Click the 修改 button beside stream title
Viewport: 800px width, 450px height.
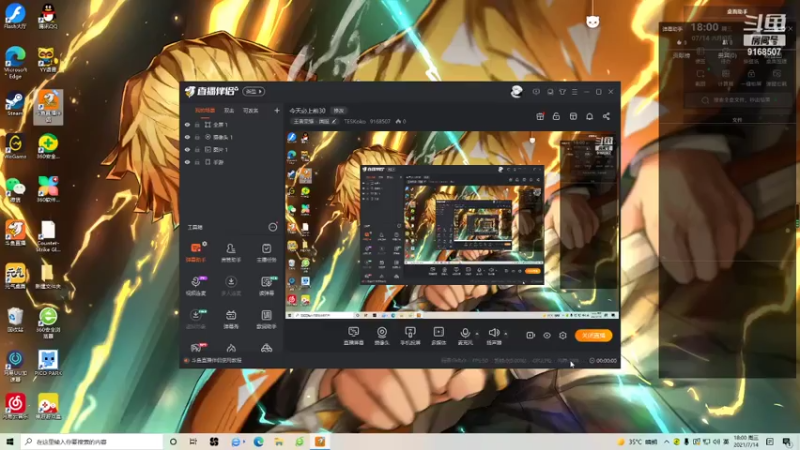(338, 110)
